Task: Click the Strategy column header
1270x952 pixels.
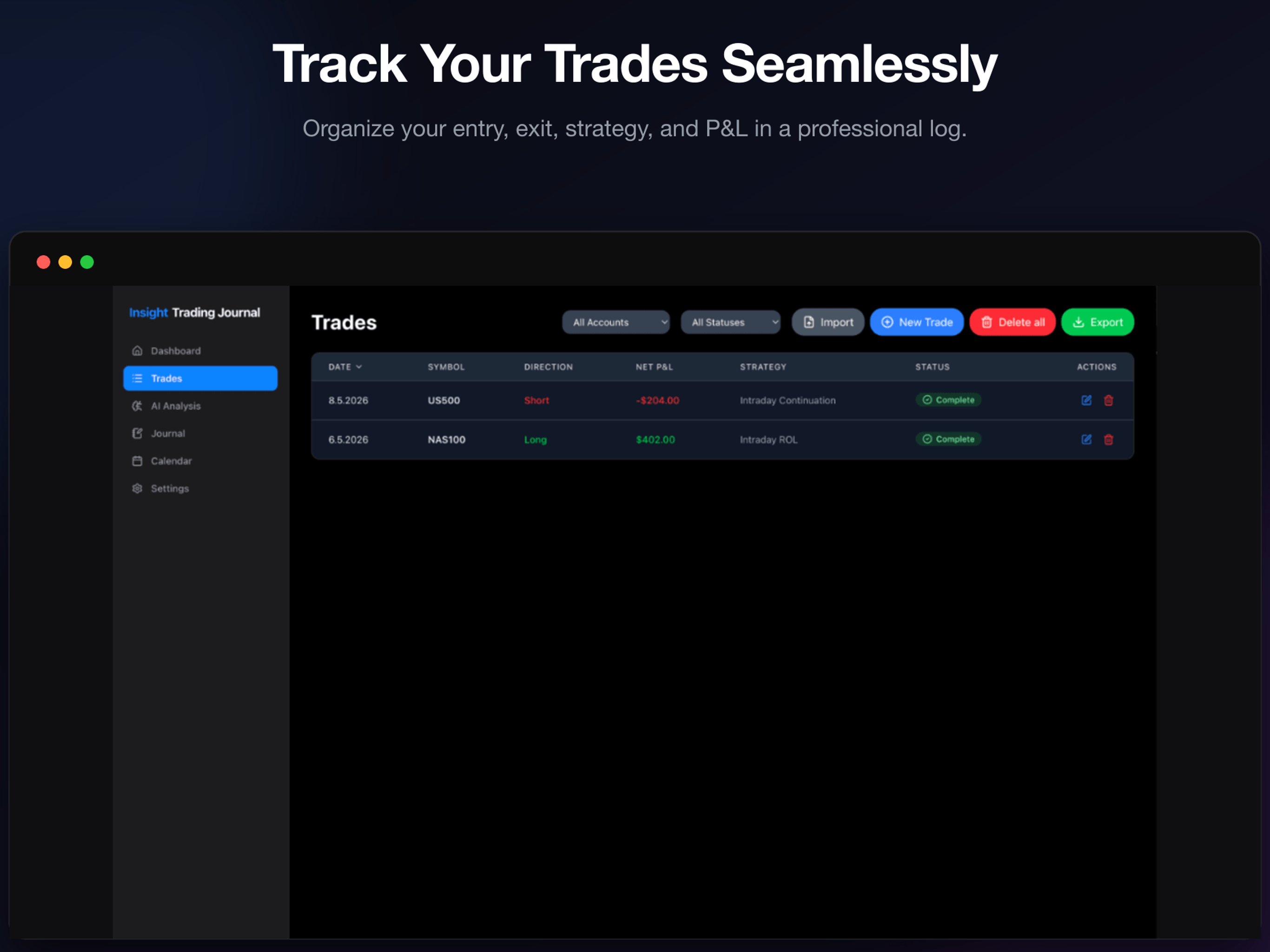Action: 763,367
